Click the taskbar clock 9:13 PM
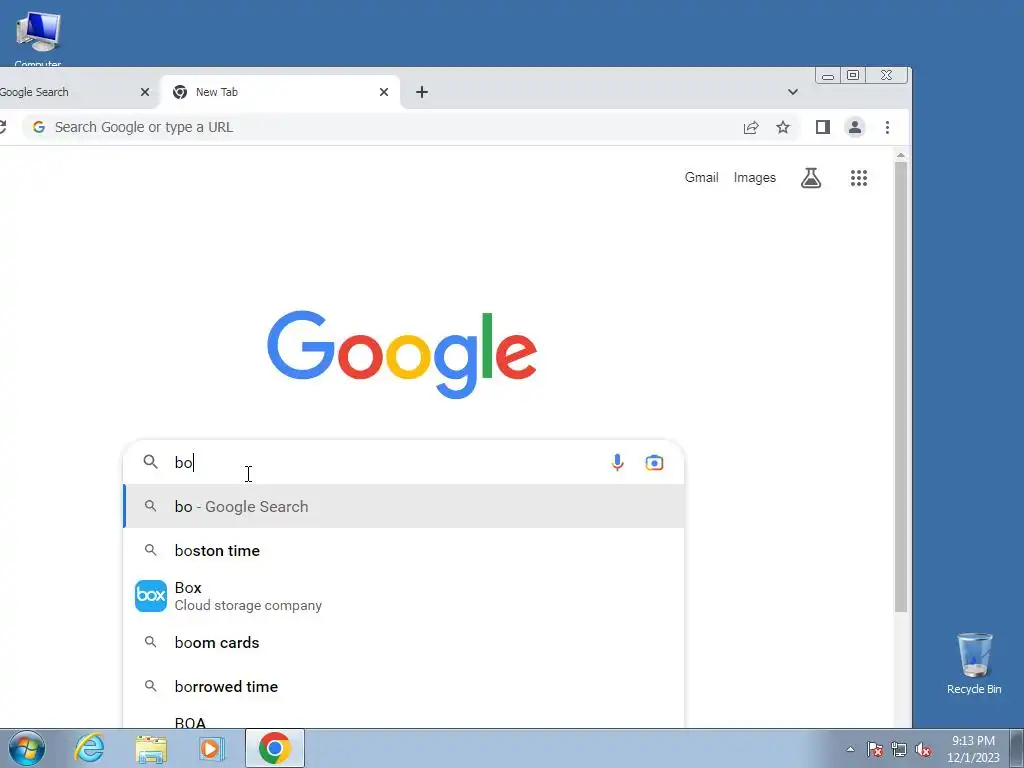 pyautogui.click(x=973, y=748)
